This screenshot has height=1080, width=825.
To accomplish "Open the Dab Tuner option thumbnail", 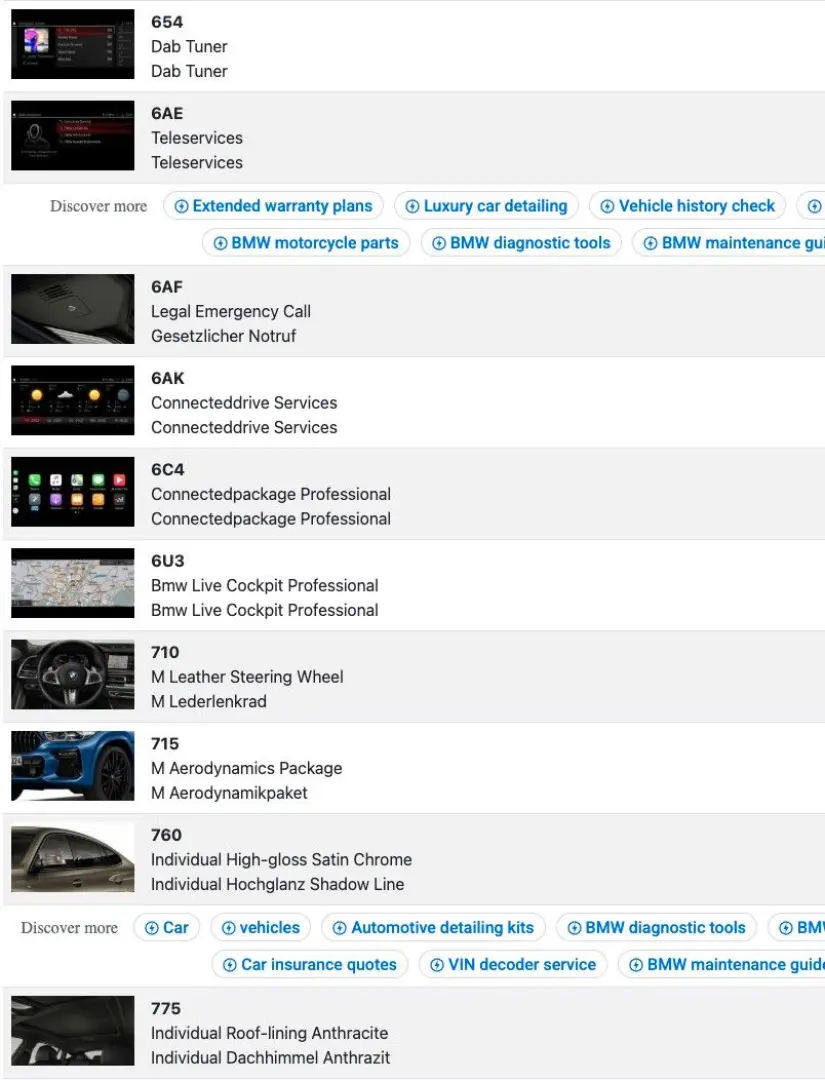I will 72,45.
